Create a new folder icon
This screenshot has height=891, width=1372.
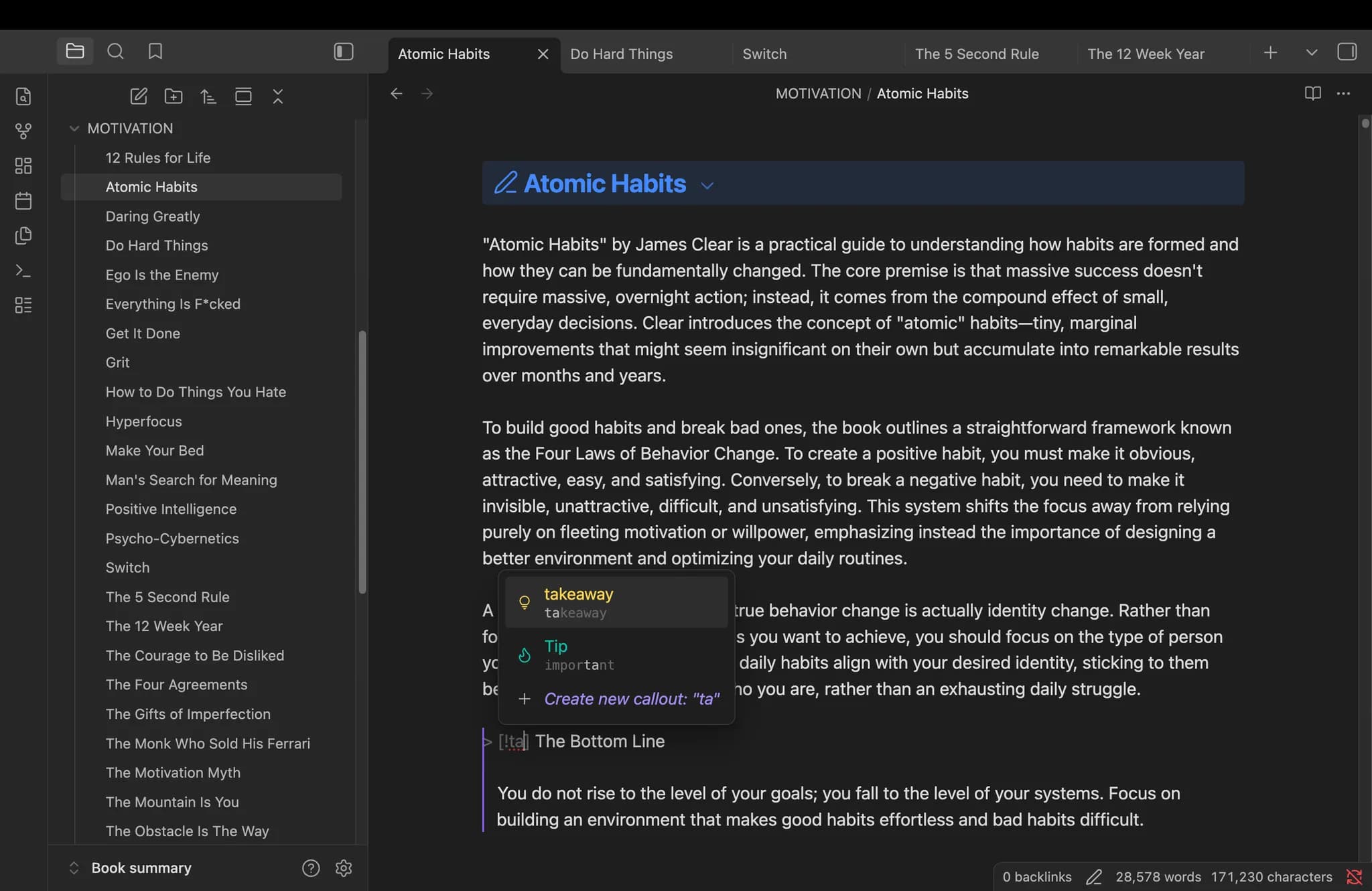pos(174,96)
